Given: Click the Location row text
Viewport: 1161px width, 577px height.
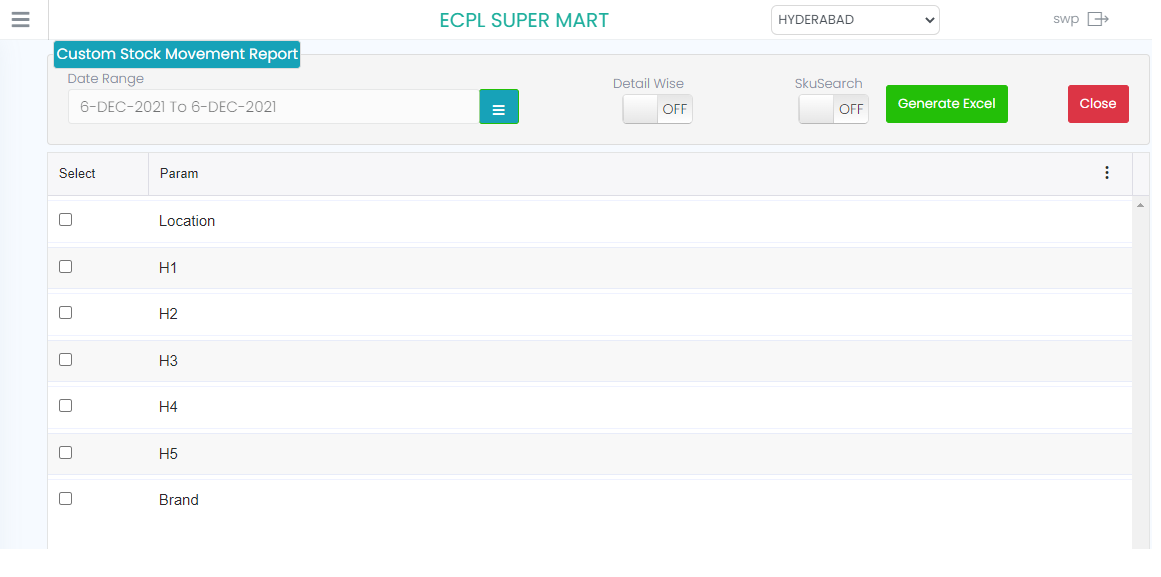Looking at the screenshot, I should click(187, 221).
